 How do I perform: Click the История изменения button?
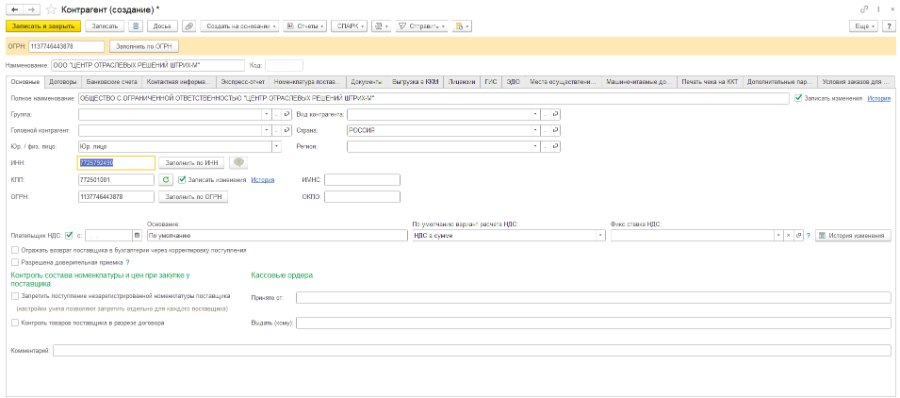tap(853, 235)
